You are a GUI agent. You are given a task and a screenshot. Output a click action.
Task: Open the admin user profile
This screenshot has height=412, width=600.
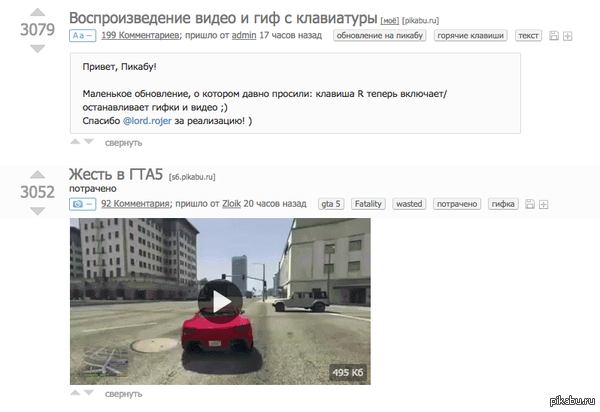pyautogui.click(x=244, y=35)
